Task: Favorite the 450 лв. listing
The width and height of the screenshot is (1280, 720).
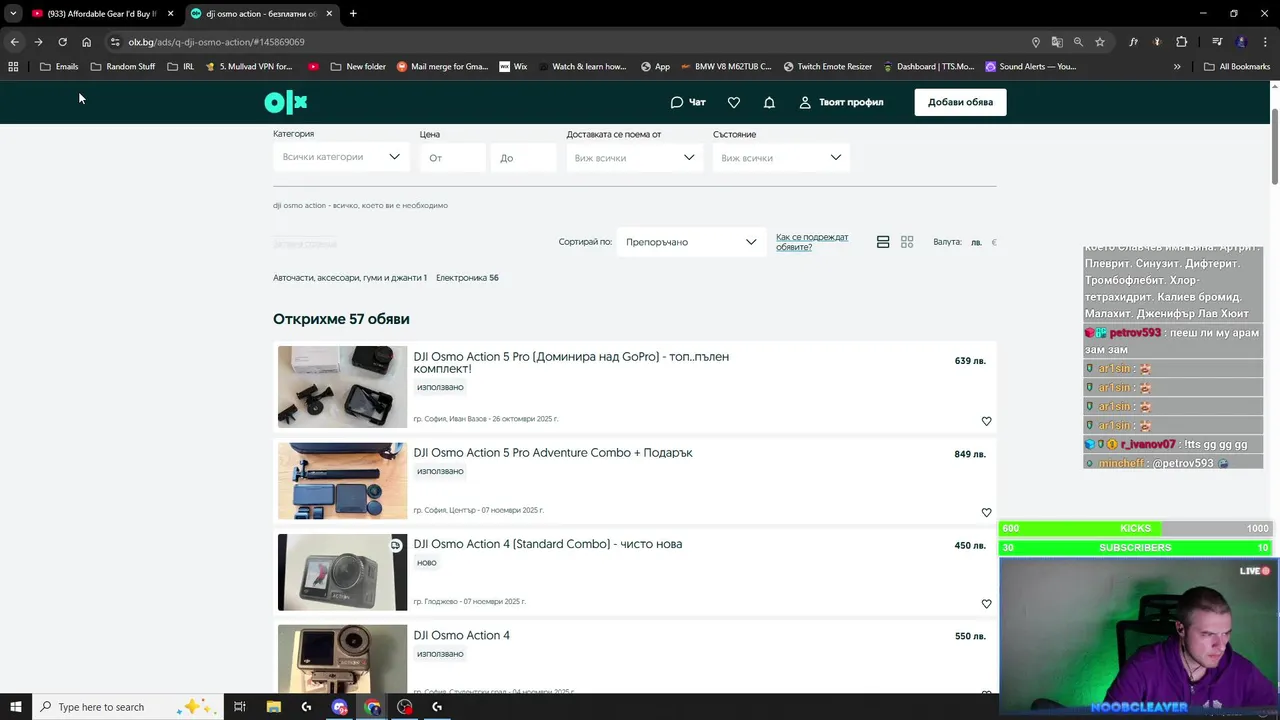Action: tap(986, 603)
